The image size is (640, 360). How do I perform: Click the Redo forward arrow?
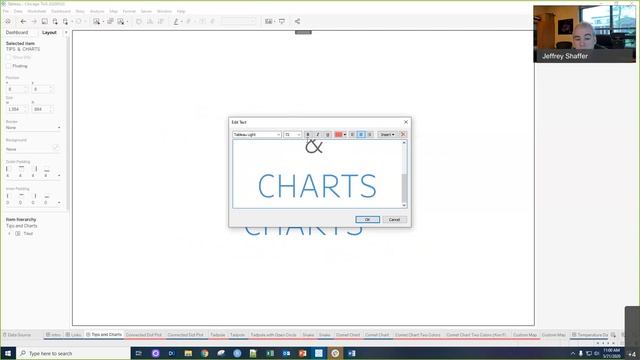pyautogui.click(x=34, y=21)
